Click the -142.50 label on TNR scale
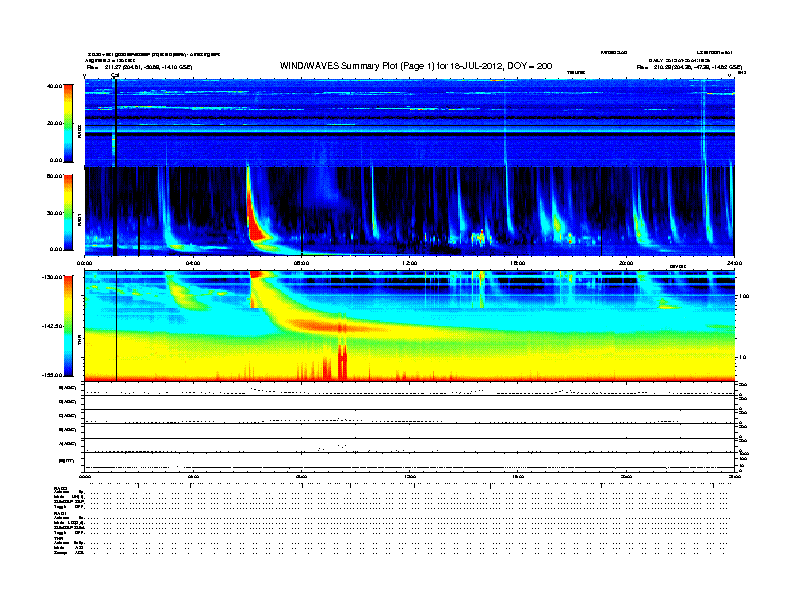 pyautogui.click(x=52, y=326)
